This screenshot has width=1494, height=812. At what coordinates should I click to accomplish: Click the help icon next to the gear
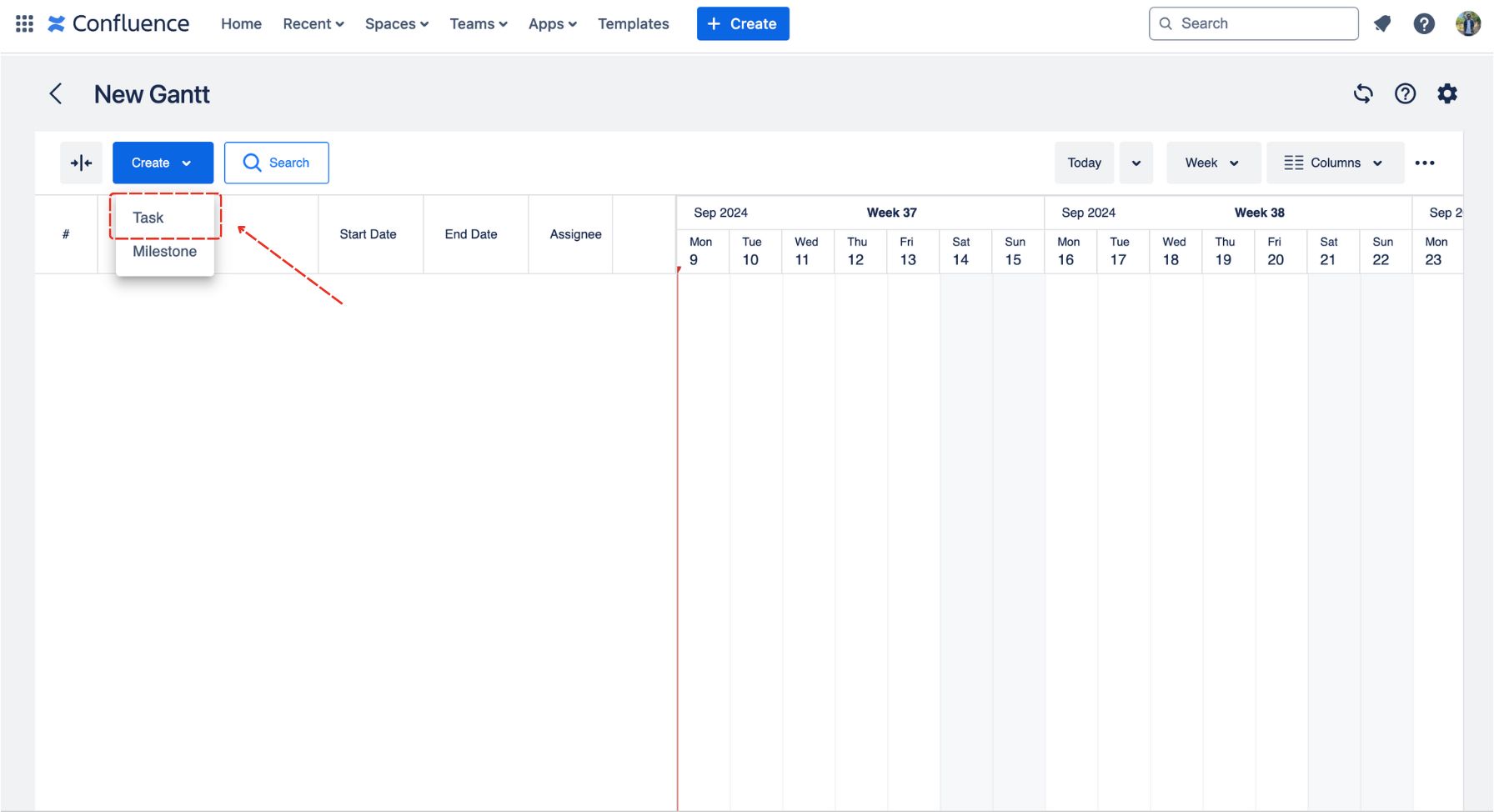(1406, 93)
